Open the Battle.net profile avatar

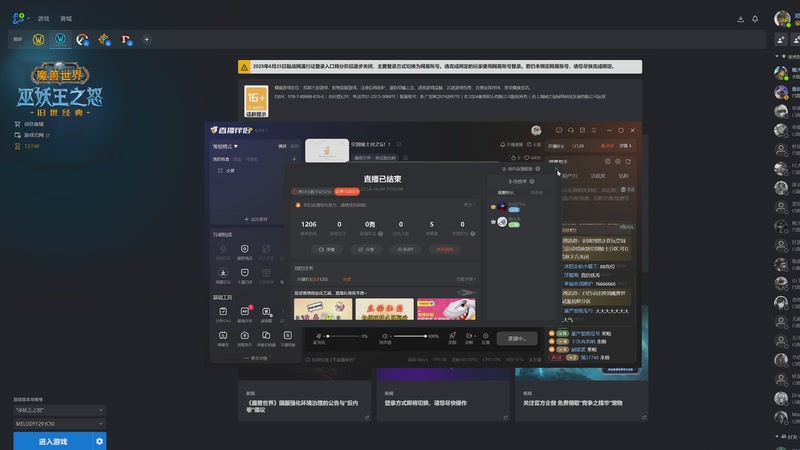click(x=782, y=18)
